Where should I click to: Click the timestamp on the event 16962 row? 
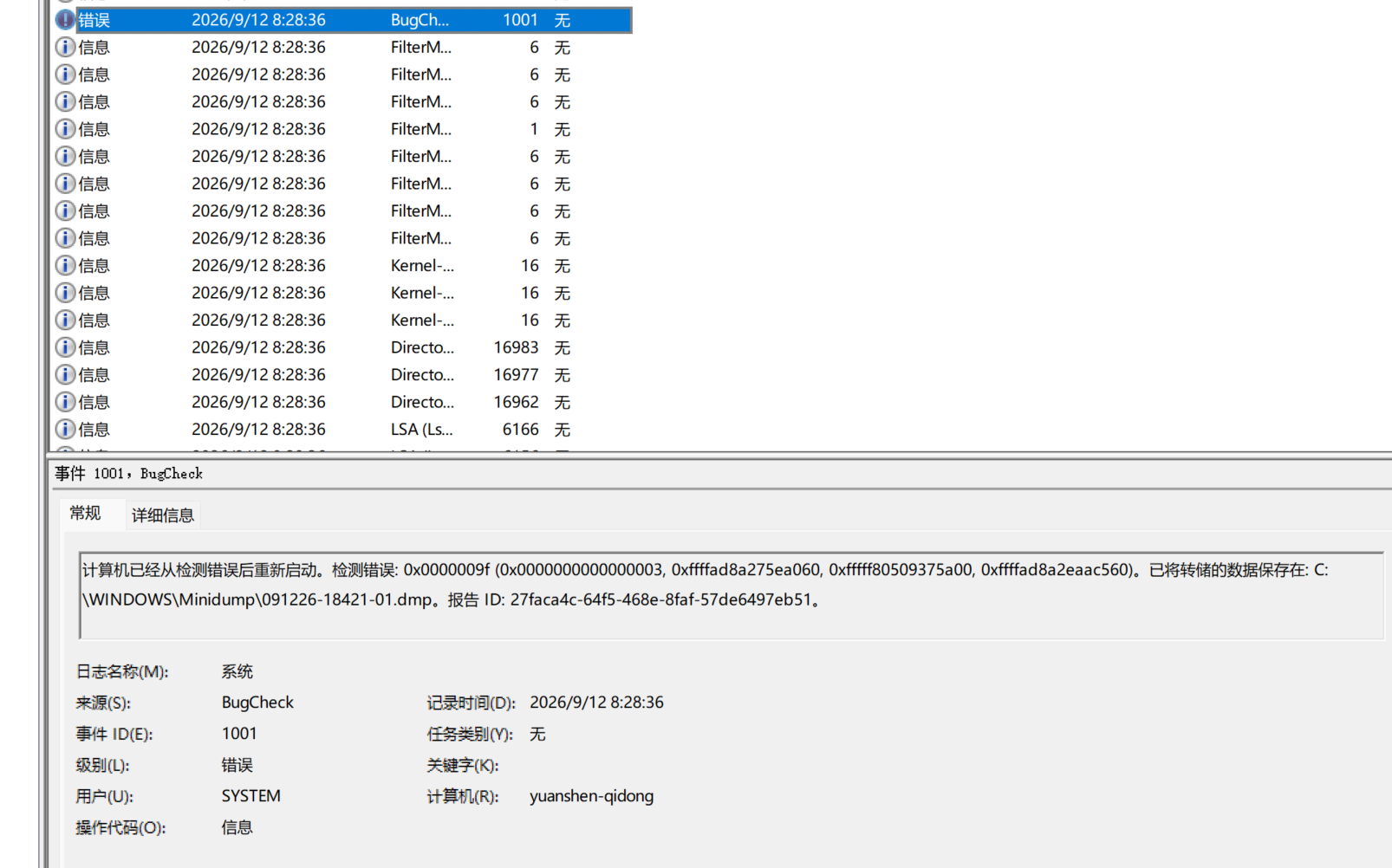(x=258, y=402)
